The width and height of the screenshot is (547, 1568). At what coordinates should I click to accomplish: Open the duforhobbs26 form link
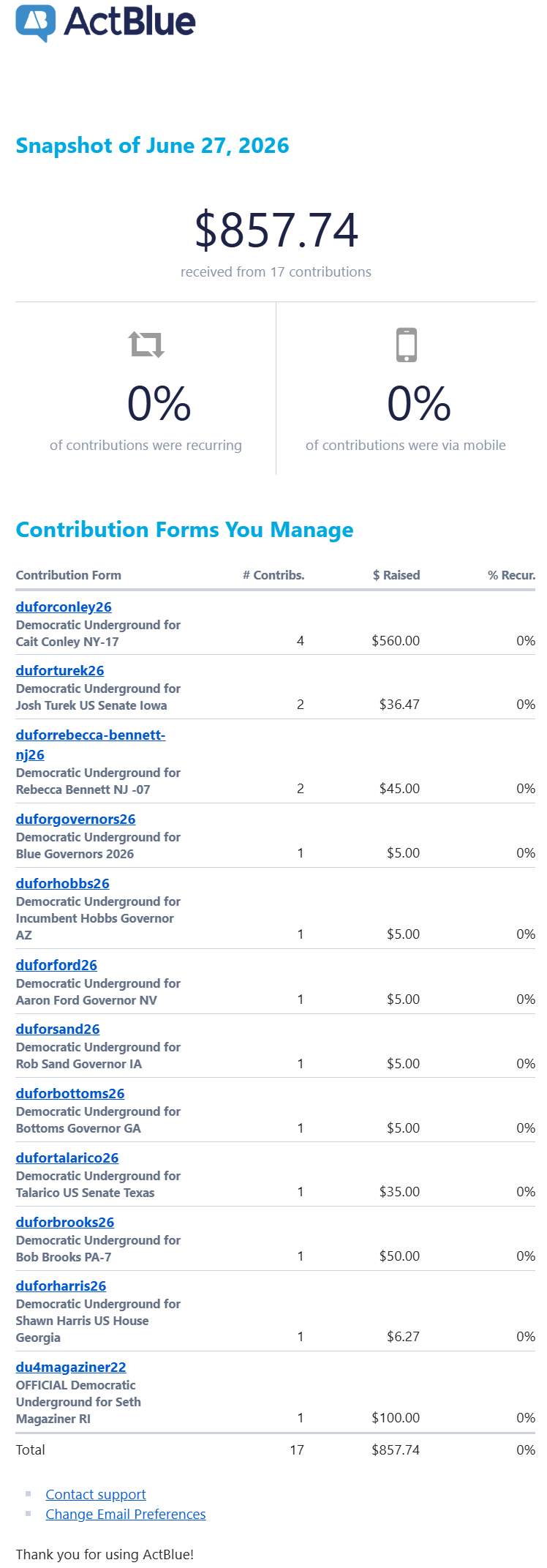63,883
